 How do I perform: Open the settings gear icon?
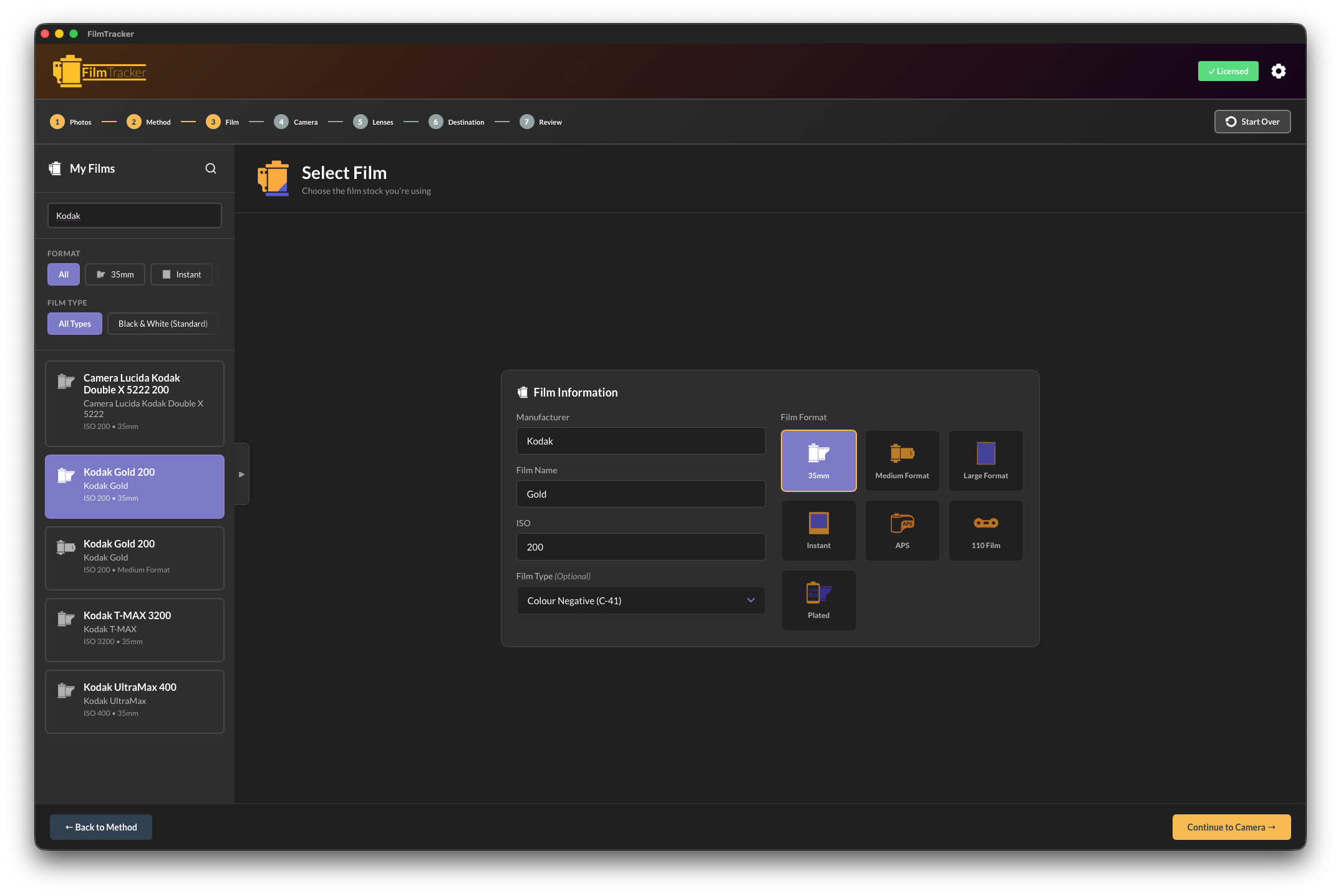tap(1278, 71)
